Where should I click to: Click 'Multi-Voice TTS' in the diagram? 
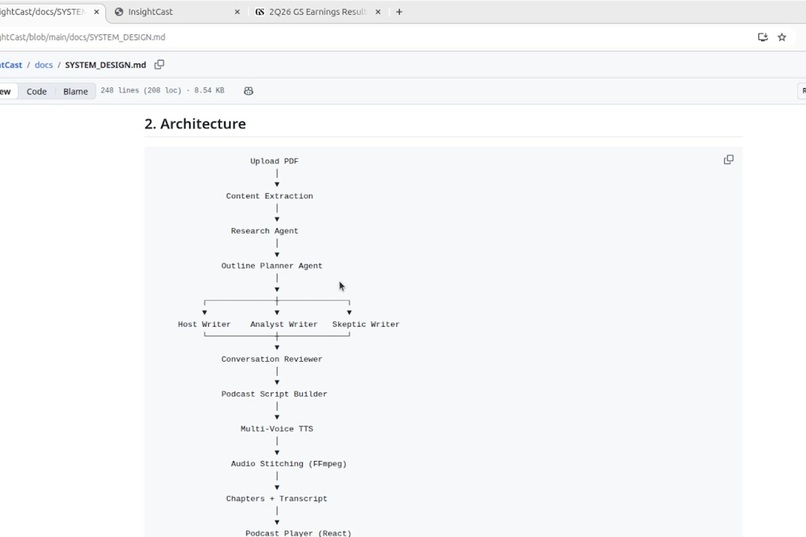pyautogui.click(x=277, y=429)
